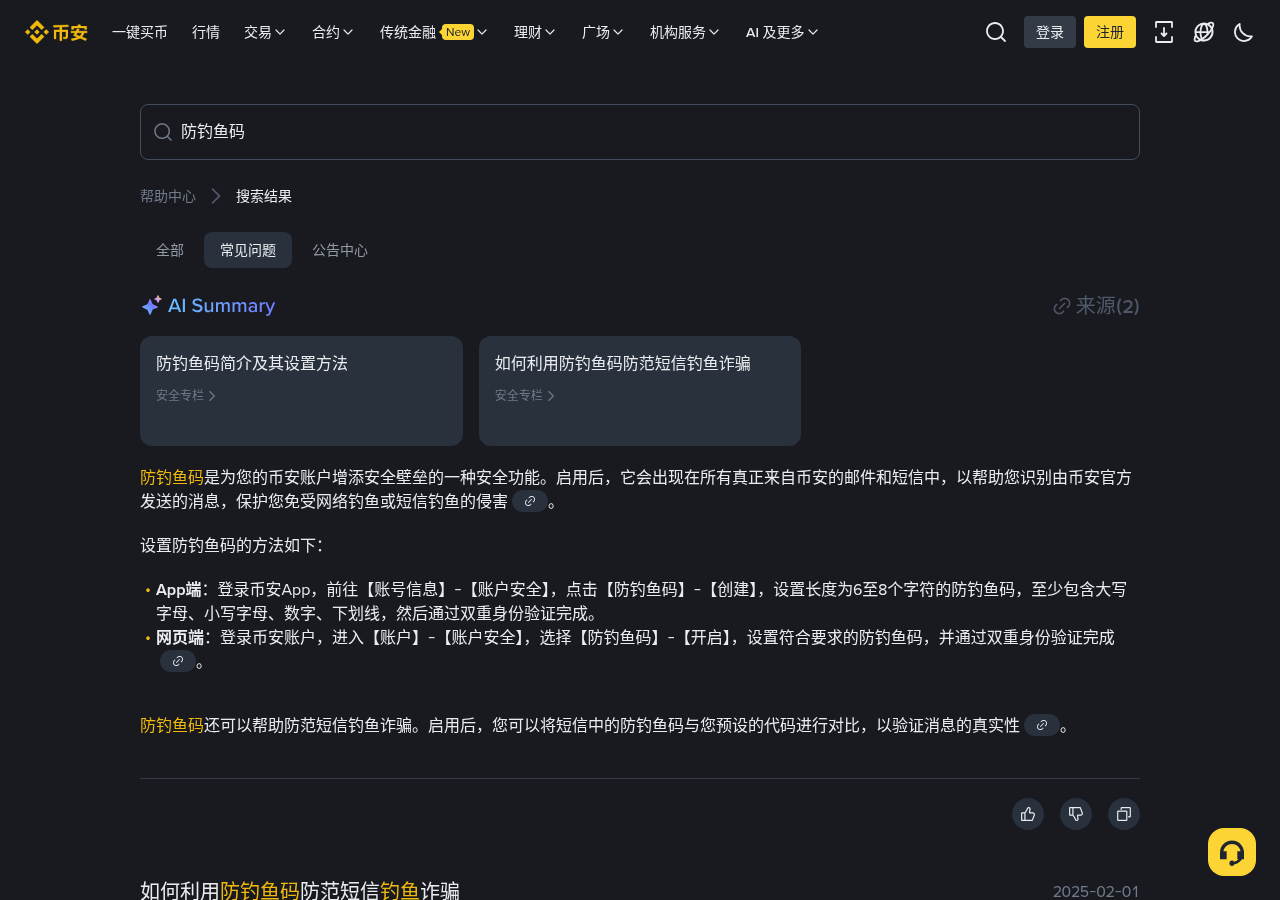Select the 常见问题 tab
The width and height of the screenshot is (1280, 900).
[248, 250]
